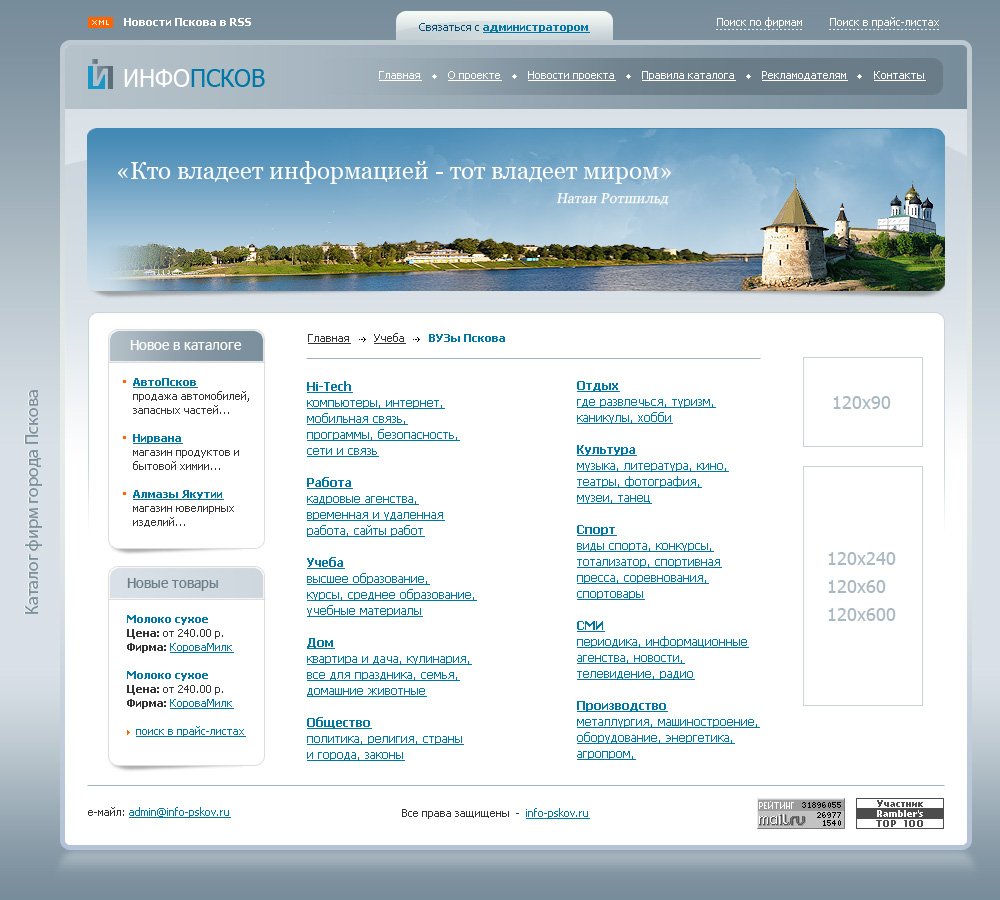Open the Rambler's Top 100 badge
The image size is (1000, 900).
(x=899, y=813)
